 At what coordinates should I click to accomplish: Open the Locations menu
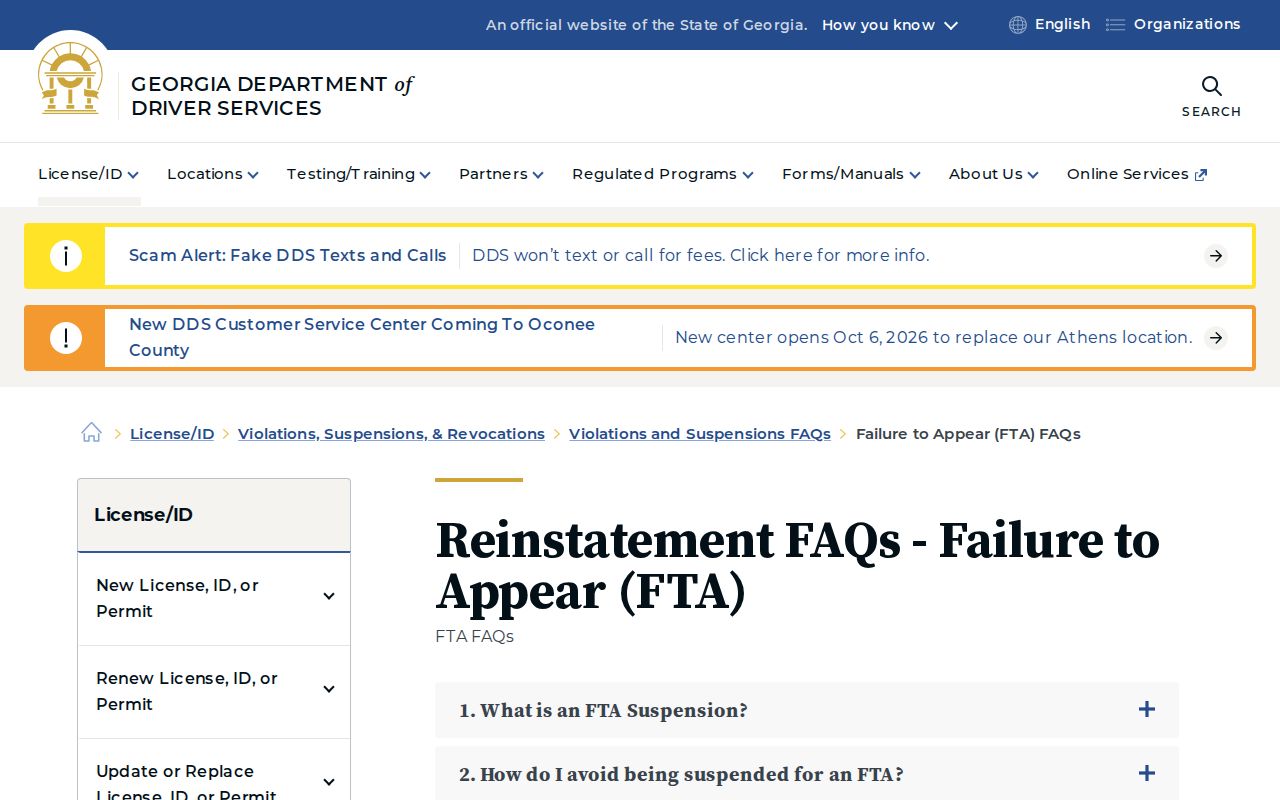coord(213,174)
